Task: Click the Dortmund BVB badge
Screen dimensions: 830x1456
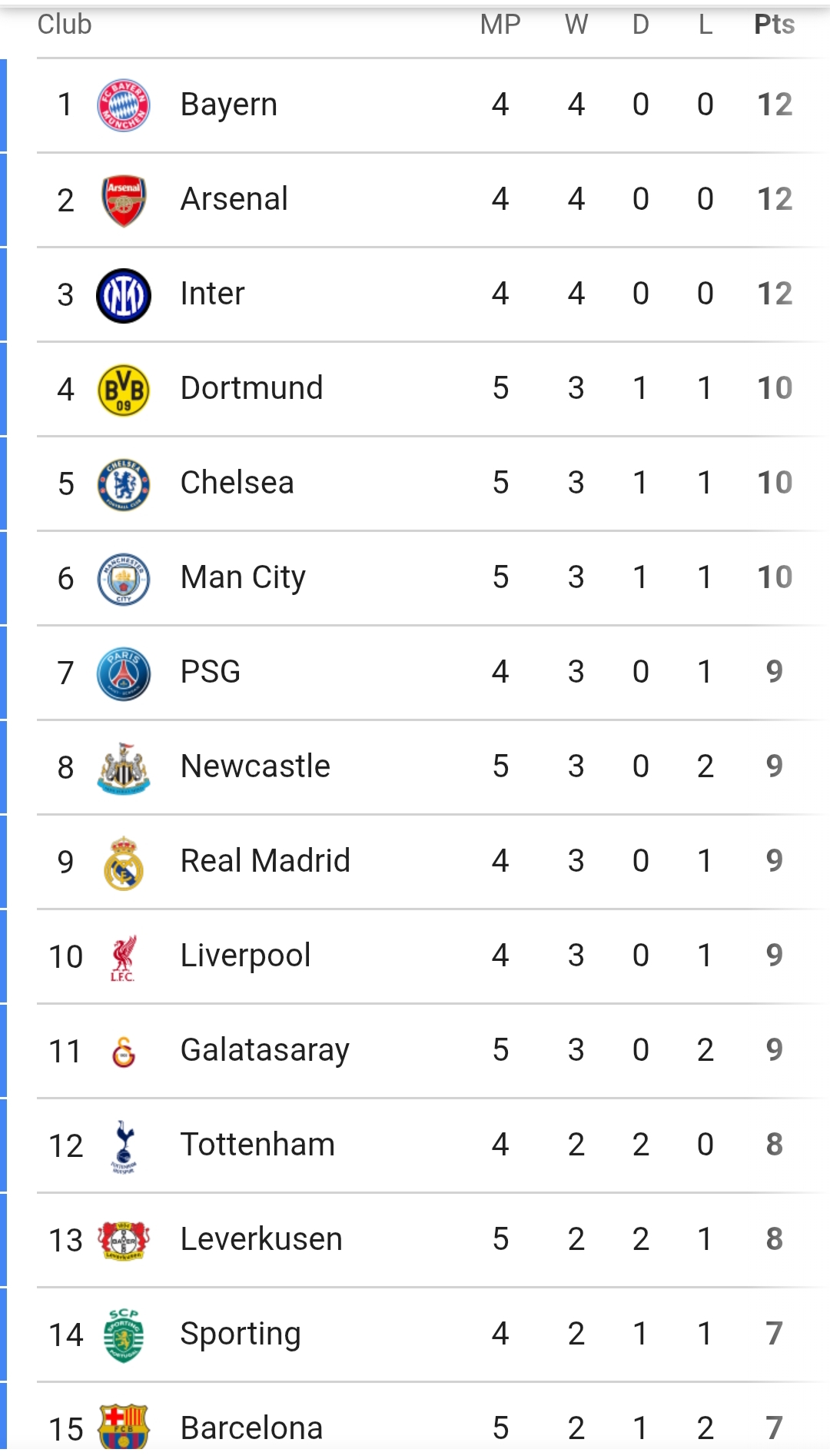Action: [x=123, y=390]
